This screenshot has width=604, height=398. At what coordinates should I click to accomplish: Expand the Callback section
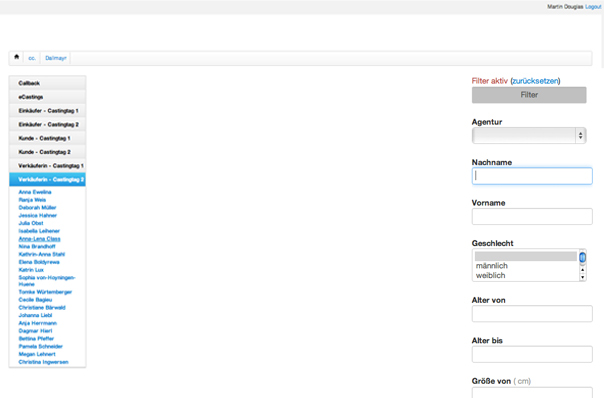pos(47,83)
